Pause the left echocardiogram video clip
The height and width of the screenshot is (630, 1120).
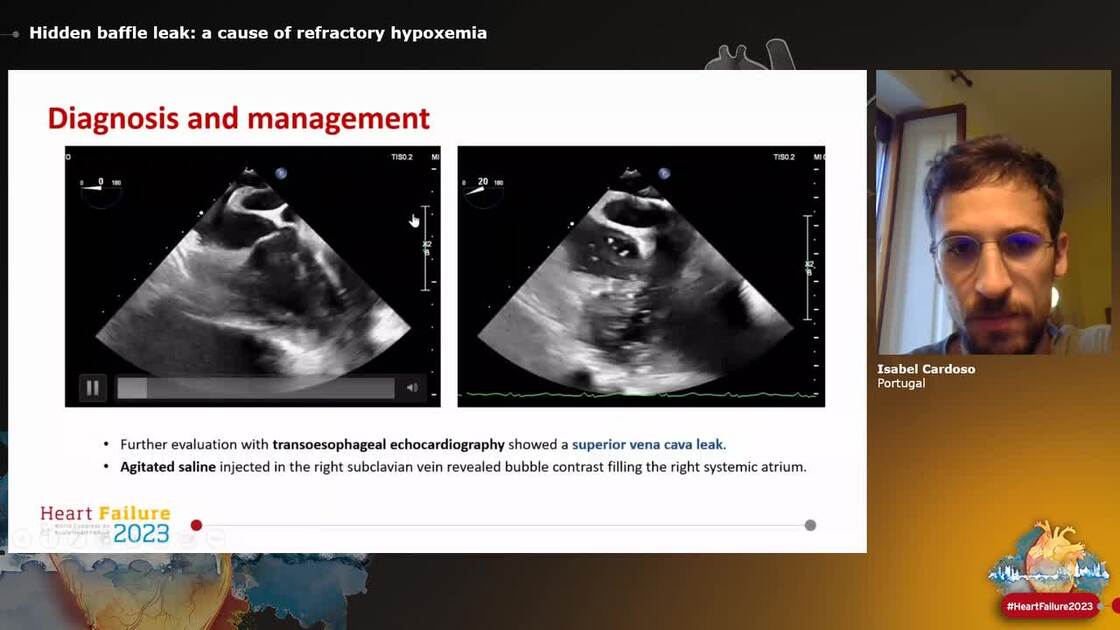pyautogui.click(x=91, y=387)
